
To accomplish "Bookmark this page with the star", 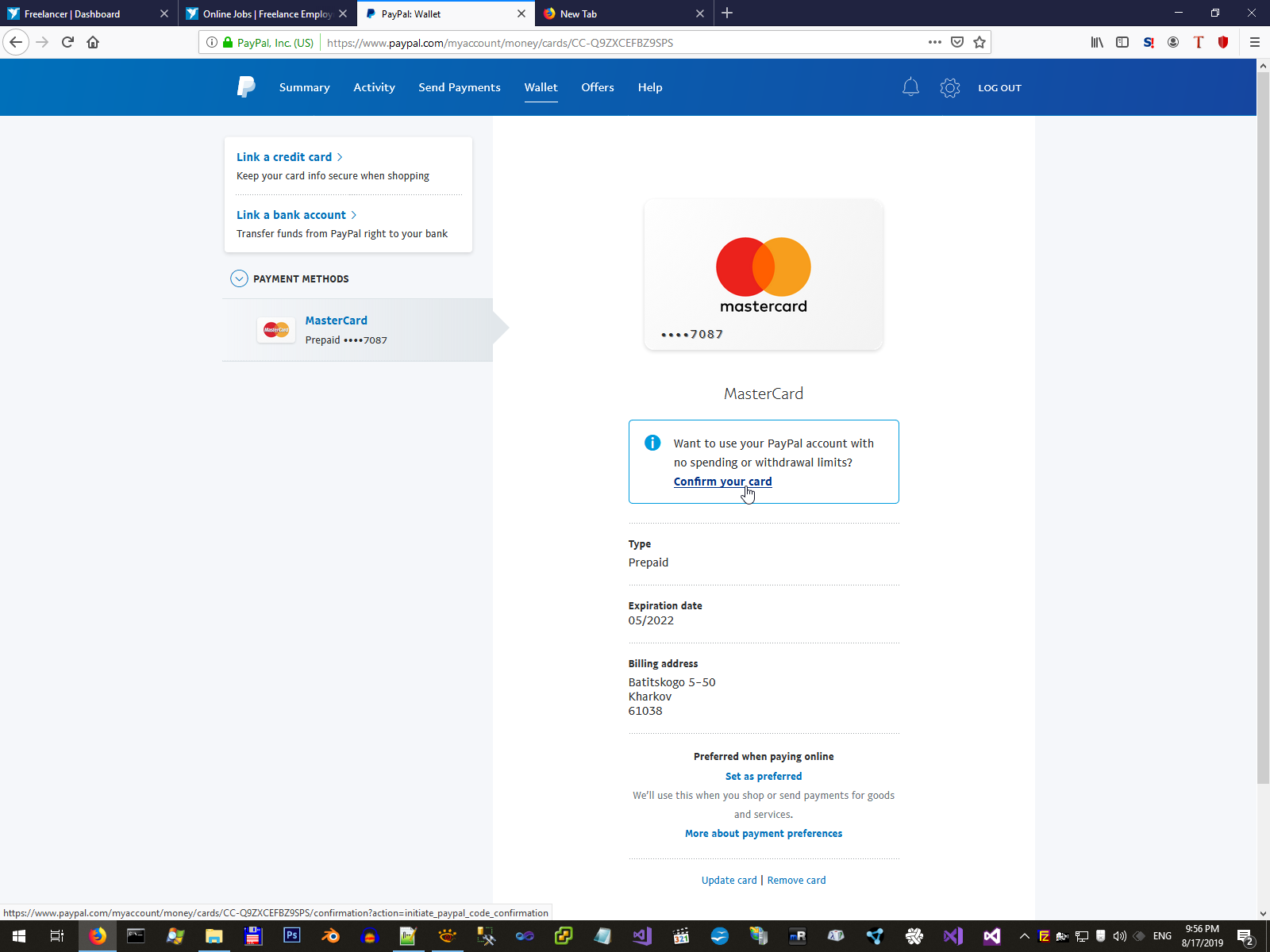I will pyautogui.click(x=979, y=42).
